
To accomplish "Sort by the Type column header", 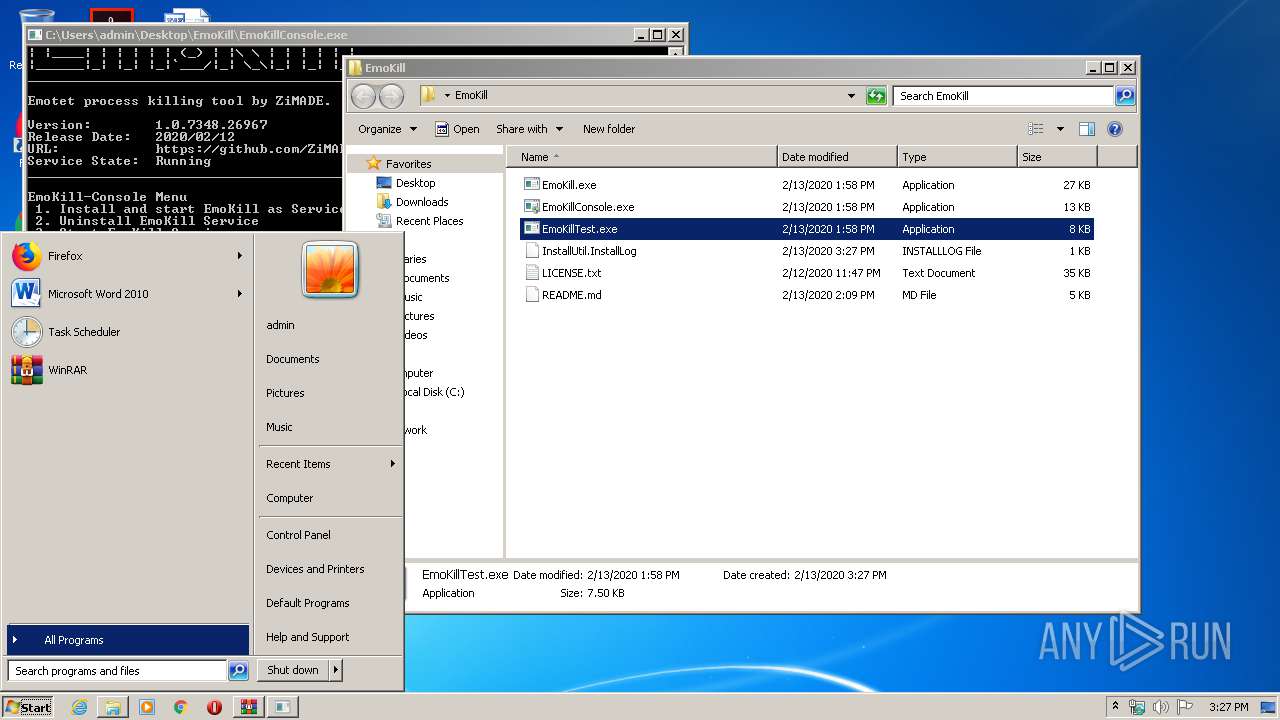I will tap(956, 157).
